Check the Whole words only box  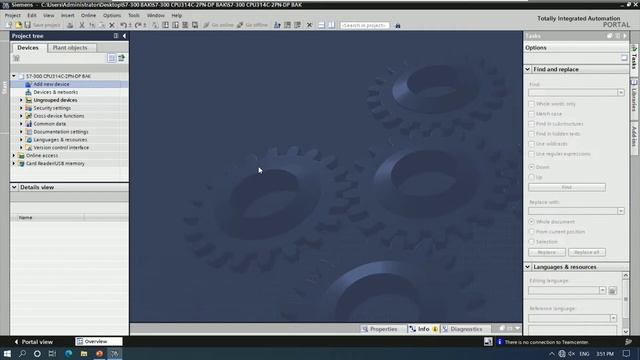pyautogui.click(x=531, y=104)
